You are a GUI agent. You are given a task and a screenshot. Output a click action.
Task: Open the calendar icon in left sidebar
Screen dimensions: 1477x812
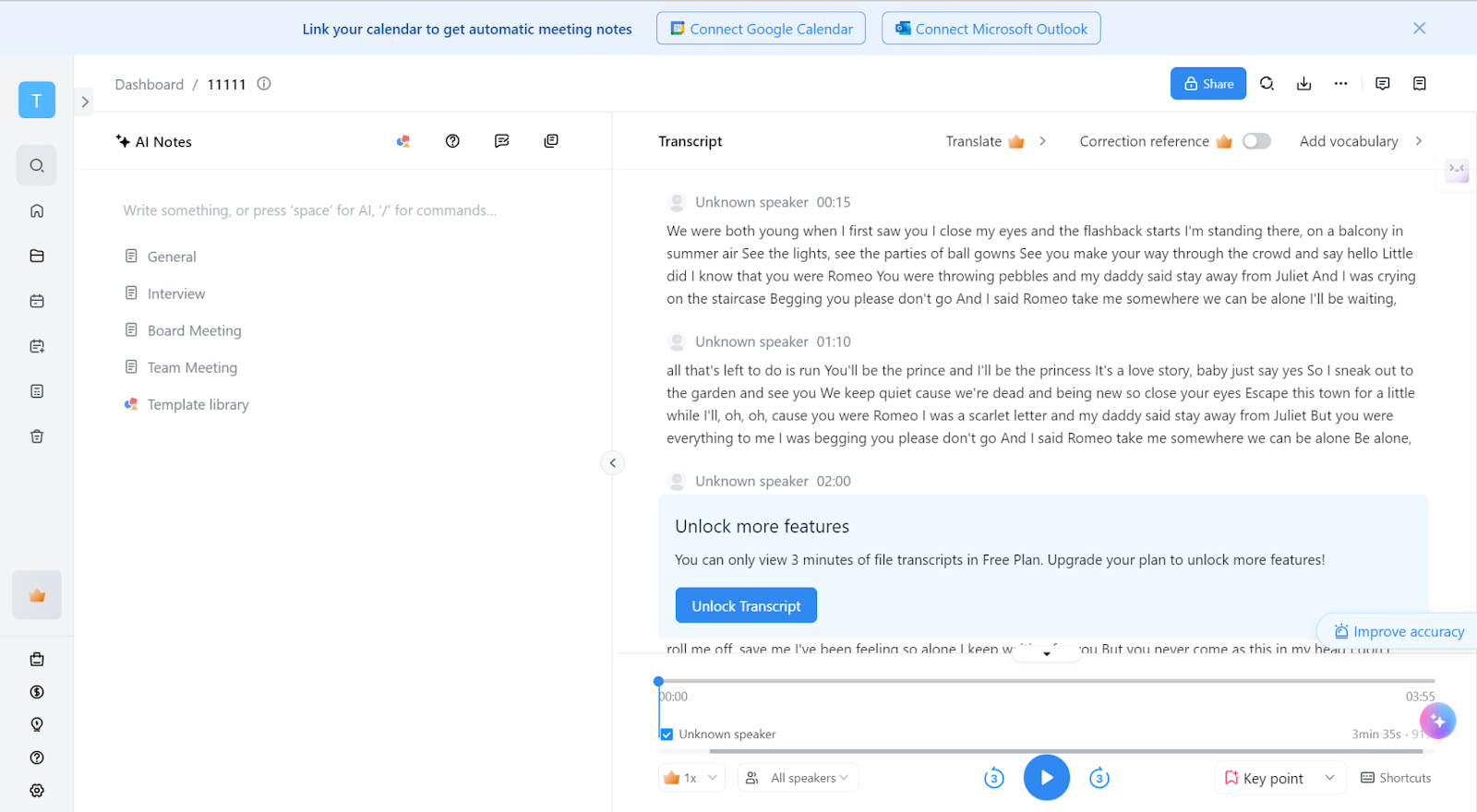[x=37, y=302]
